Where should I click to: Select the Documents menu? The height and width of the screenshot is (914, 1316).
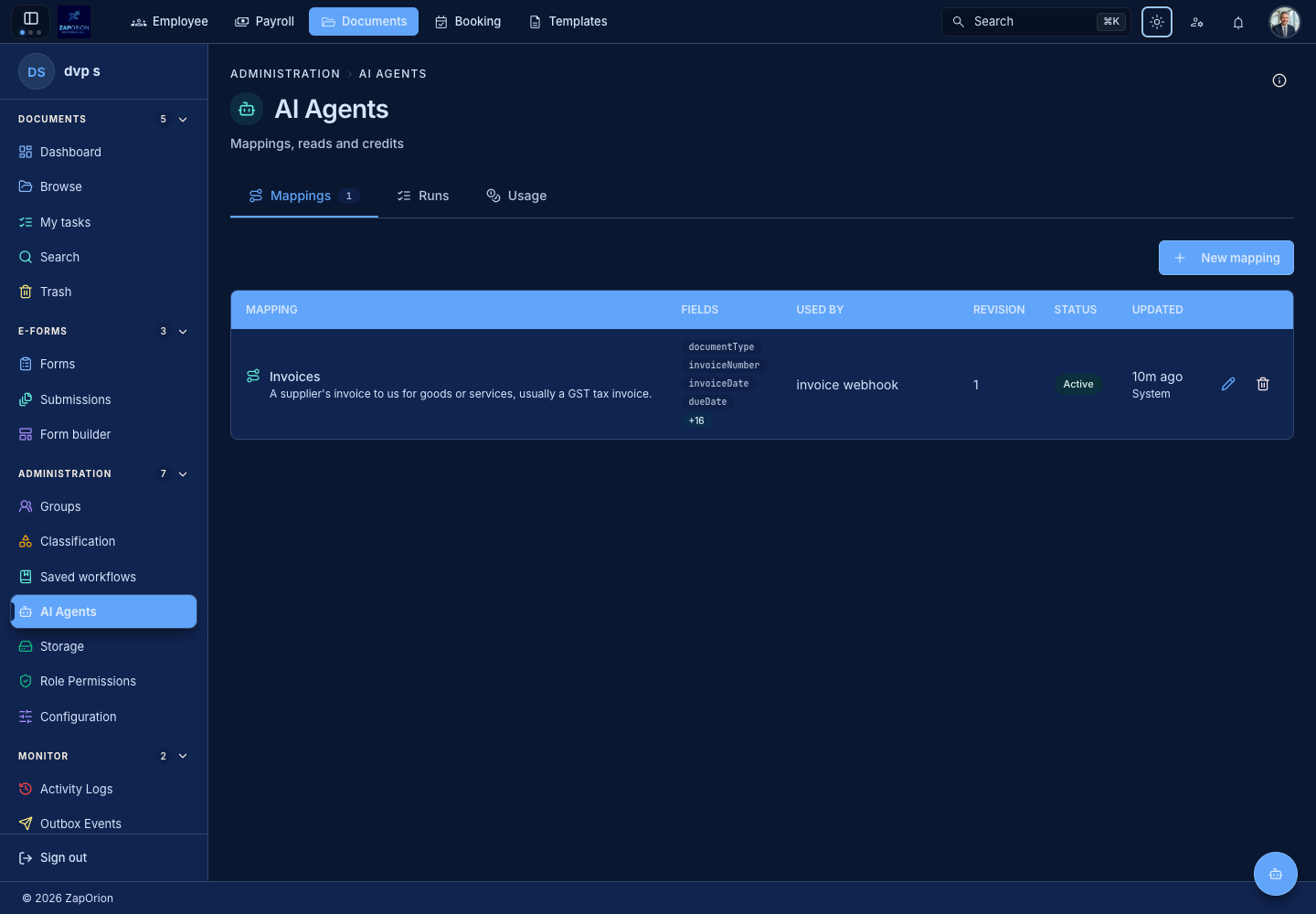364,22
